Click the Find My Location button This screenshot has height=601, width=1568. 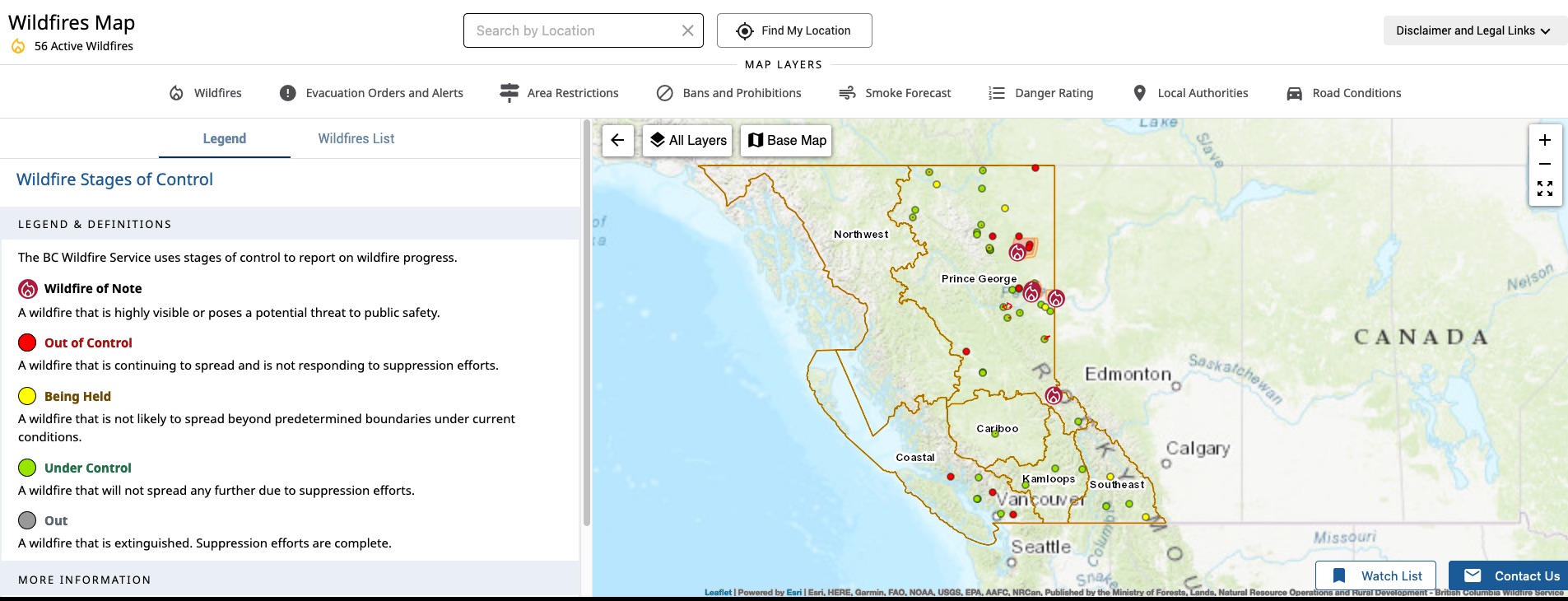click(793, 30)
